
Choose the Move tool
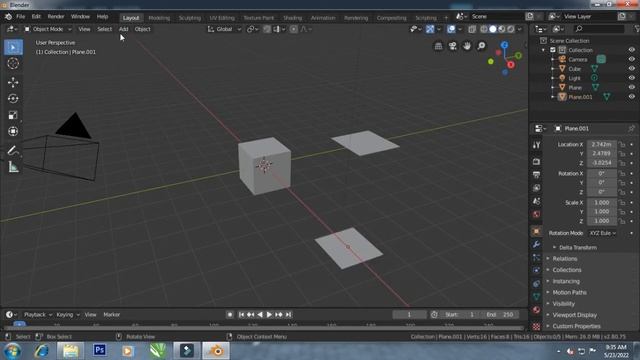[x=13, y=82]
